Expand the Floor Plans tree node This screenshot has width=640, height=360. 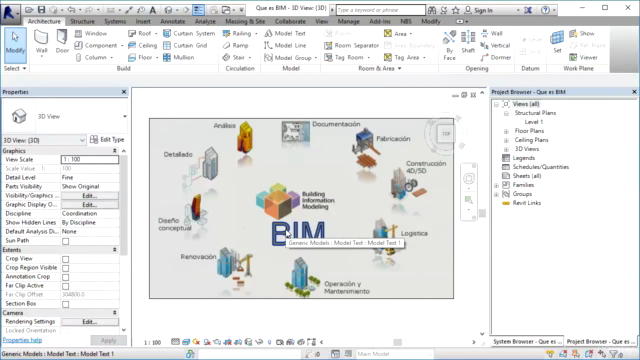(506, 131)
